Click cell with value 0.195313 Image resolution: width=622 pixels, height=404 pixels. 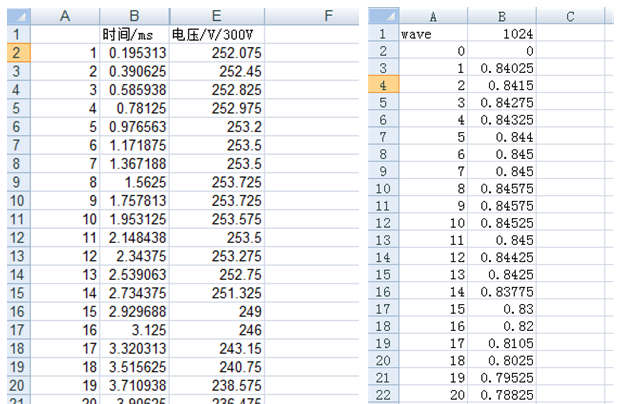pos(134,53)
